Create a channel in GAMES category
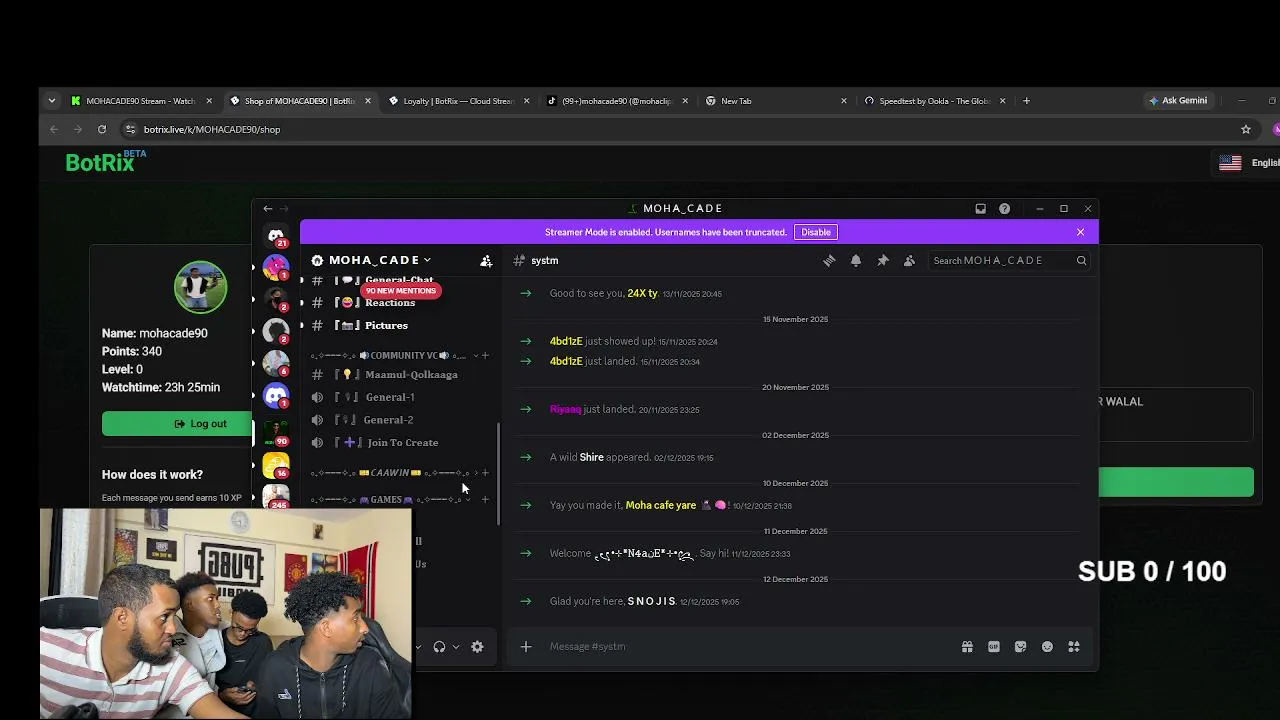The height and width of the screenshot is (720, 1280). tap(486, 499)
